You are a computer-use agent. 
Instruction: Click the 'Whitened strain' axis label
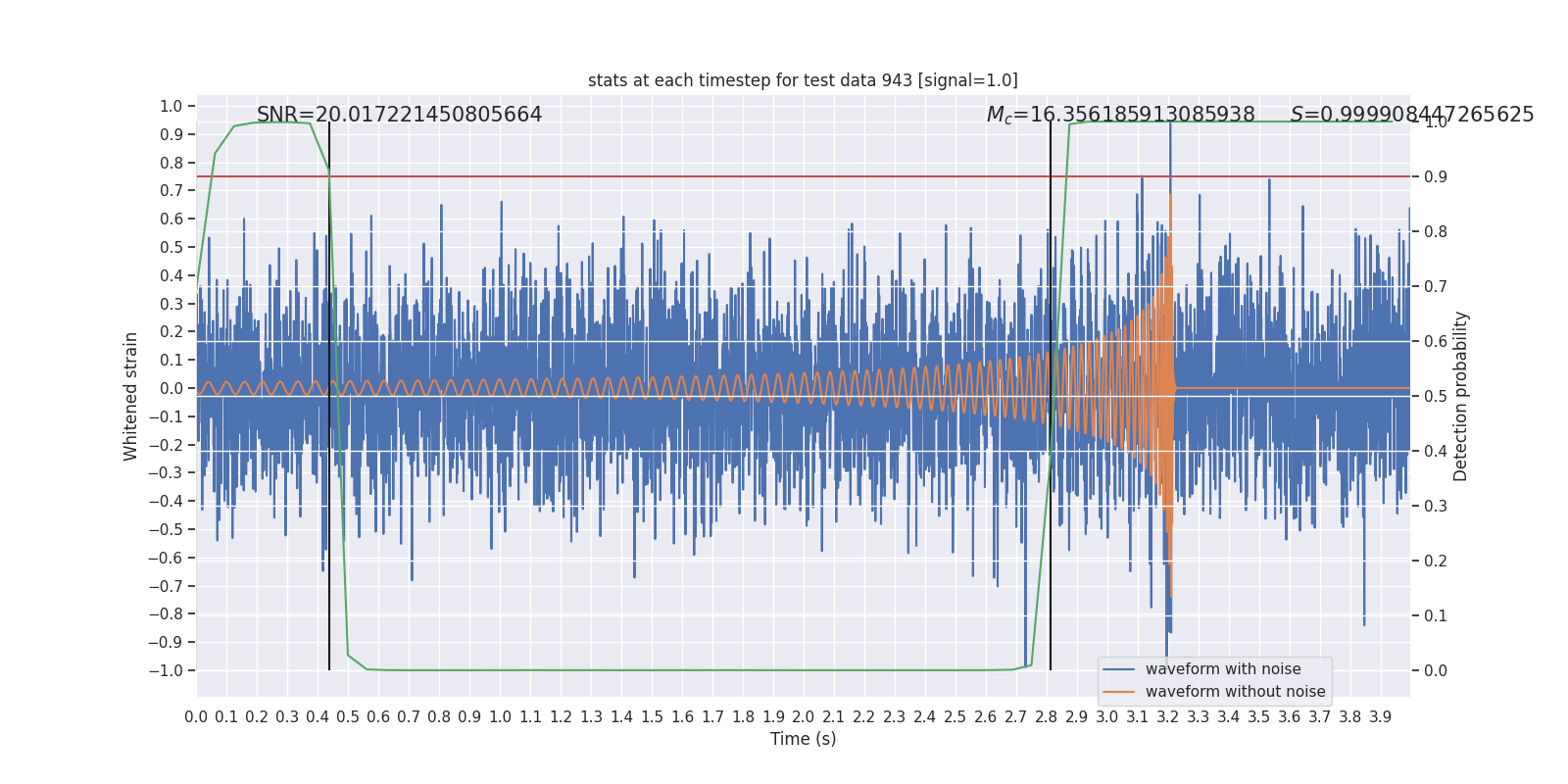click(x=131, y=396)
